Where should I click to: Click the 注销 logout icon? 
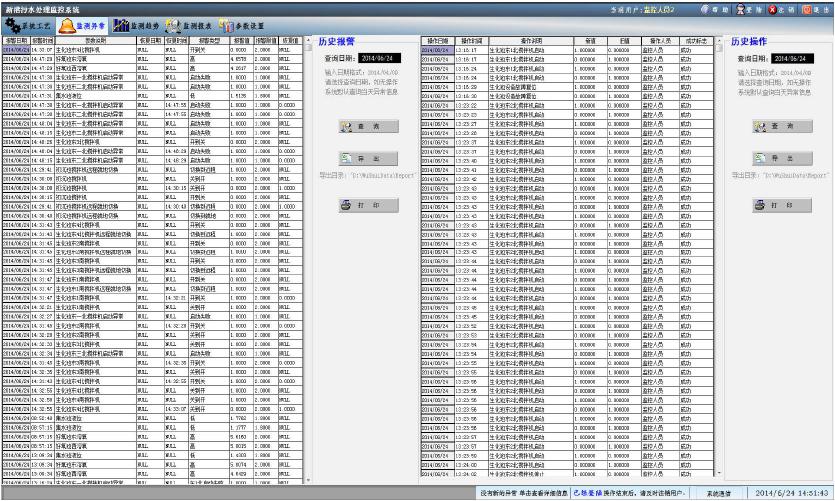pyautogui.click(x=778, y=9)
